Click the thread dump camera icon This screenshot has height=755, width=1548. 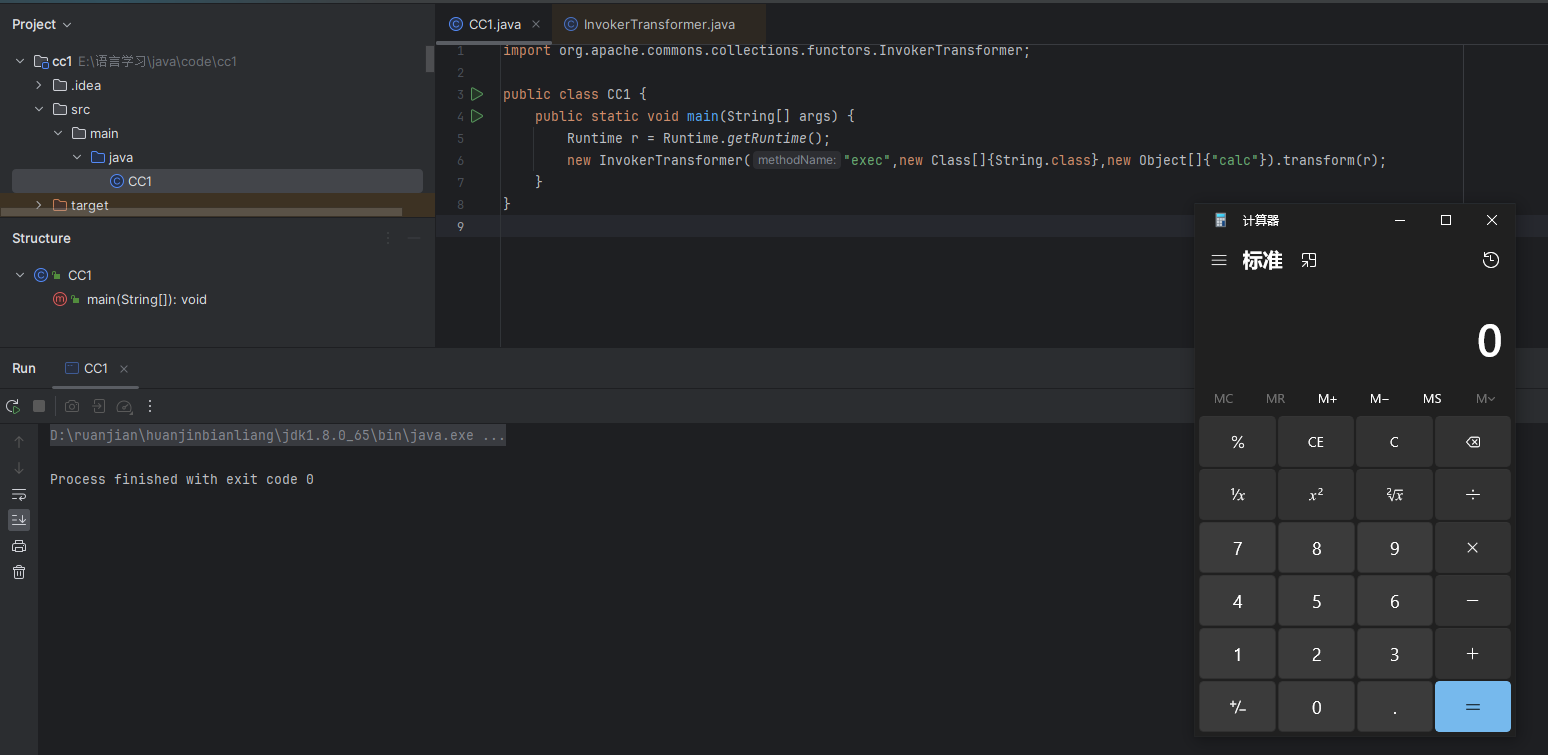point(72,406)
